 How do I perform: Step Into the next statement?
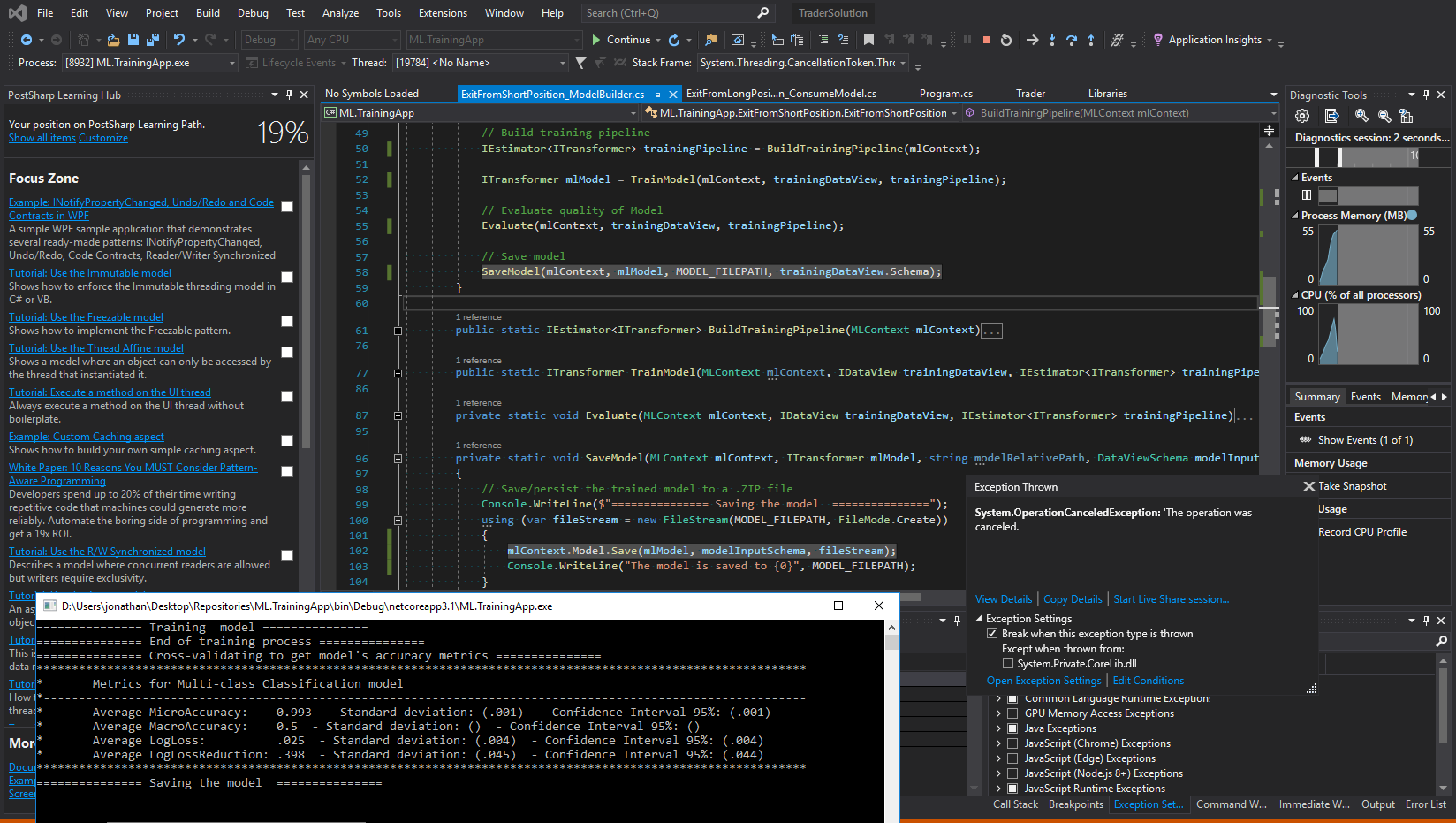pyautogui.click(x=1052, y=40)
